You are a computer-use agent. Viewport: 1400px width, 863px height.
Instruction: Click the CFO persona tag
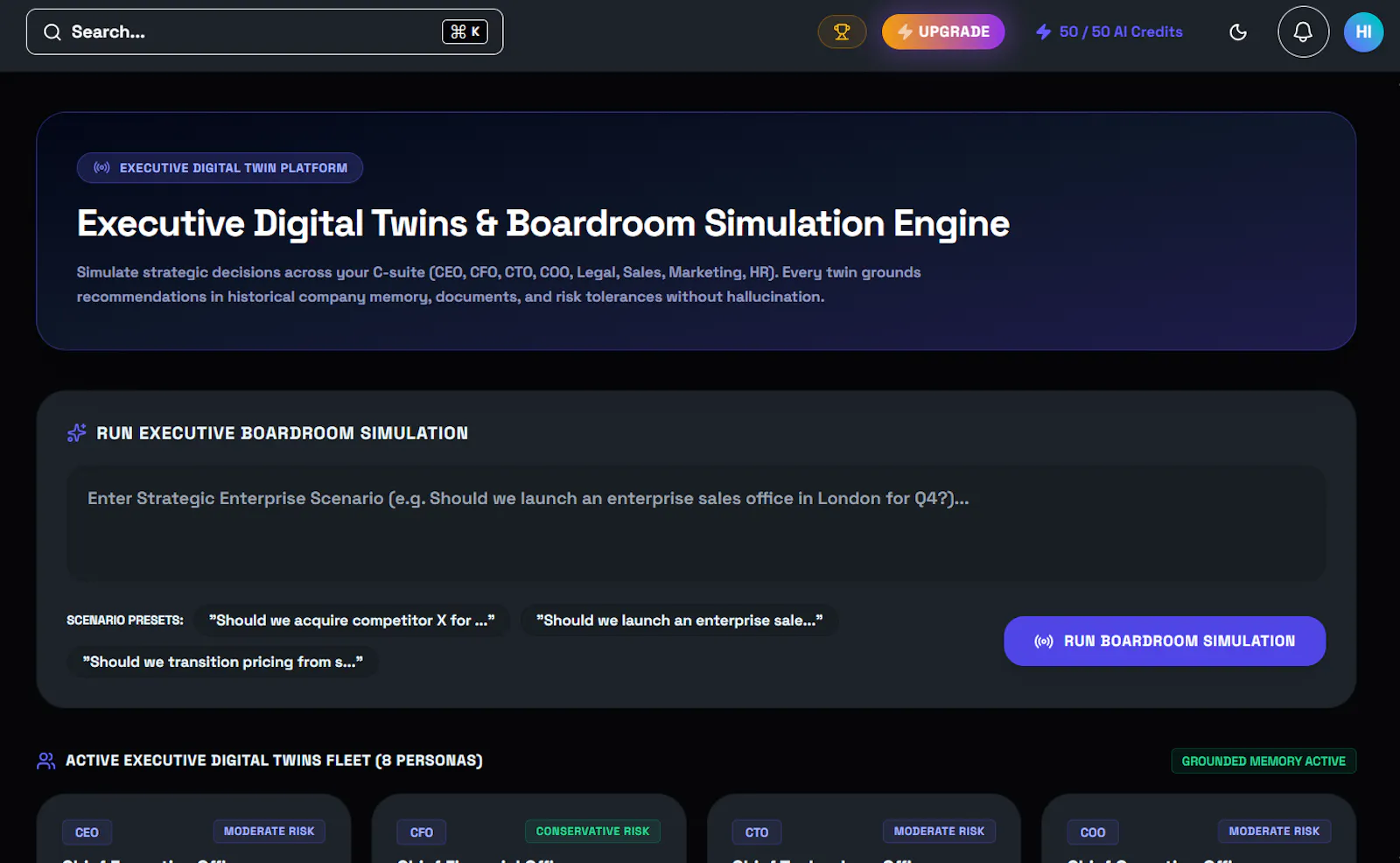422,832
